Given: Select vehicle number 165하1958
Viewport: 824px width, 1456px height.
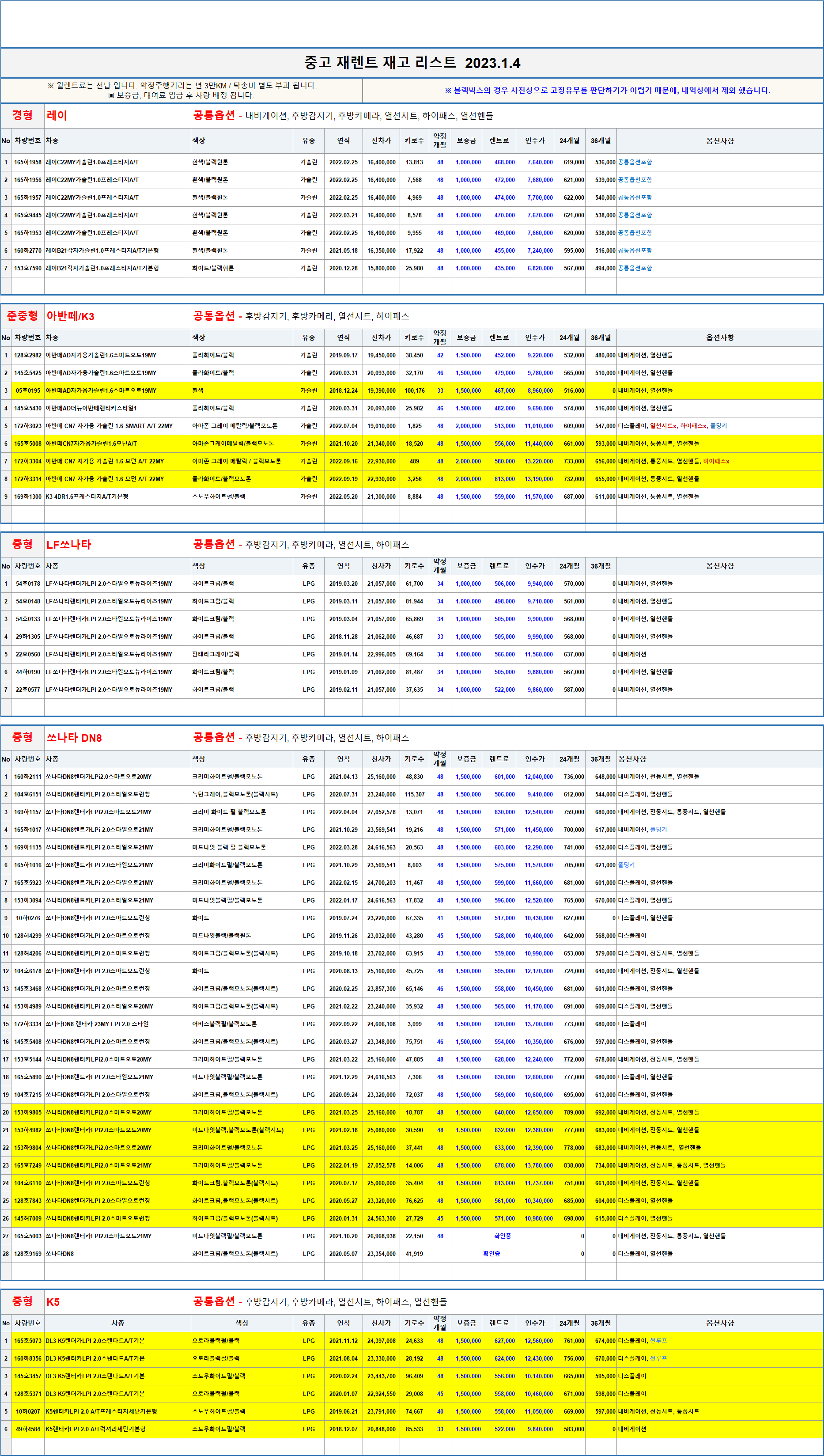Looking at the screenshot, I should pos(28,163).
